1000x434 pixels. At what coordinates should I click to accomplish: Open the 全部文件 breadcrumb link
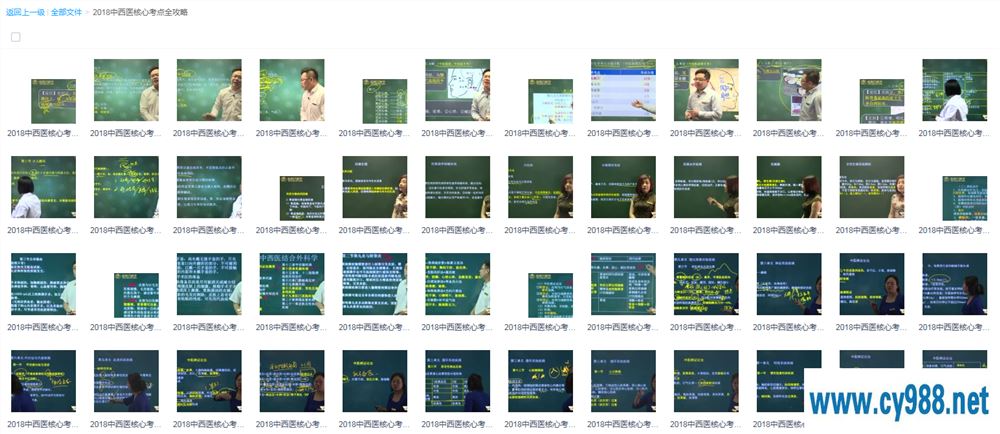tap(66, 12)
